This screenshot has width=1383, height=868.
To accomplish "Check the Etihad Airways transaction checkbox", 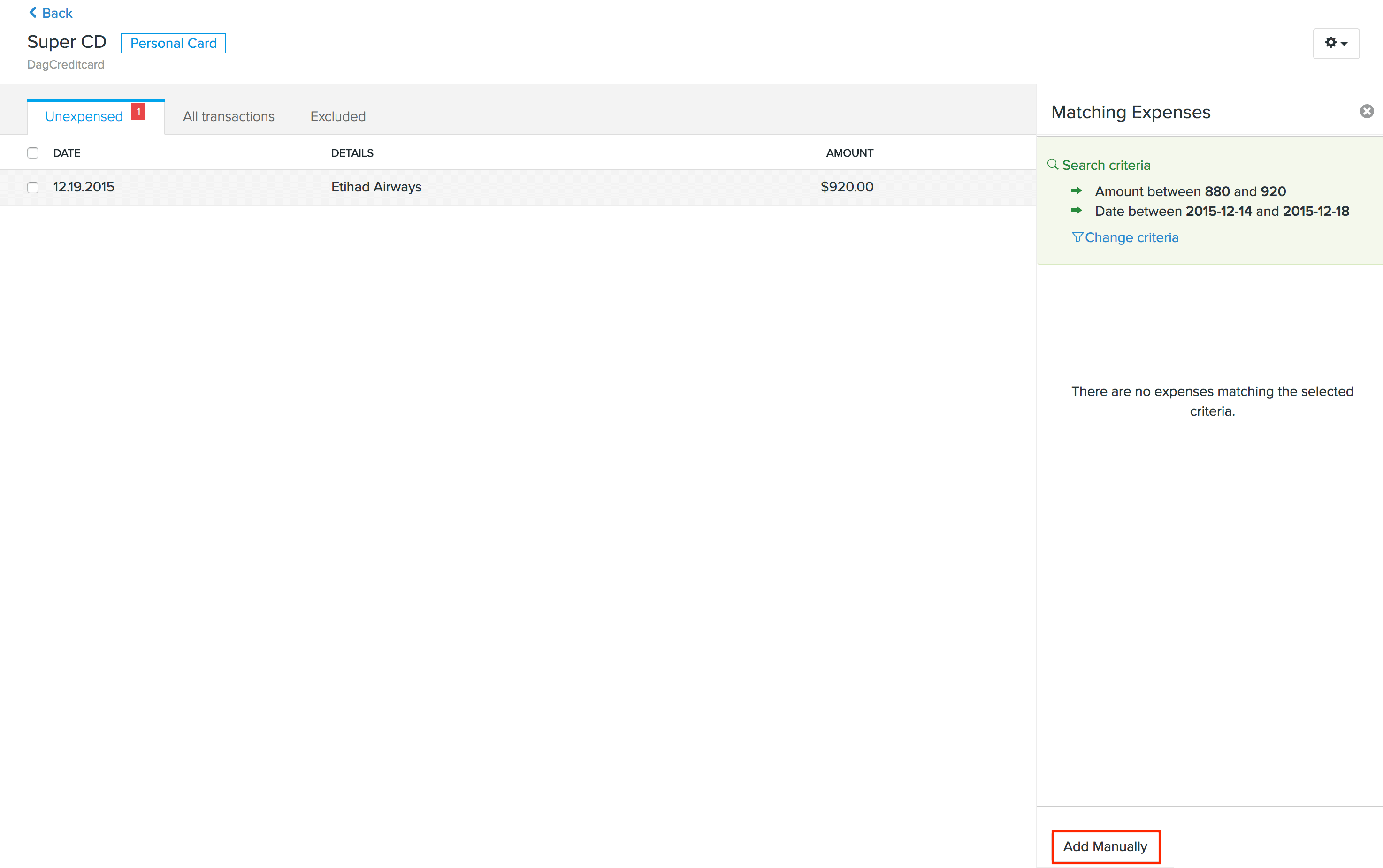I will tap(33, 187).
